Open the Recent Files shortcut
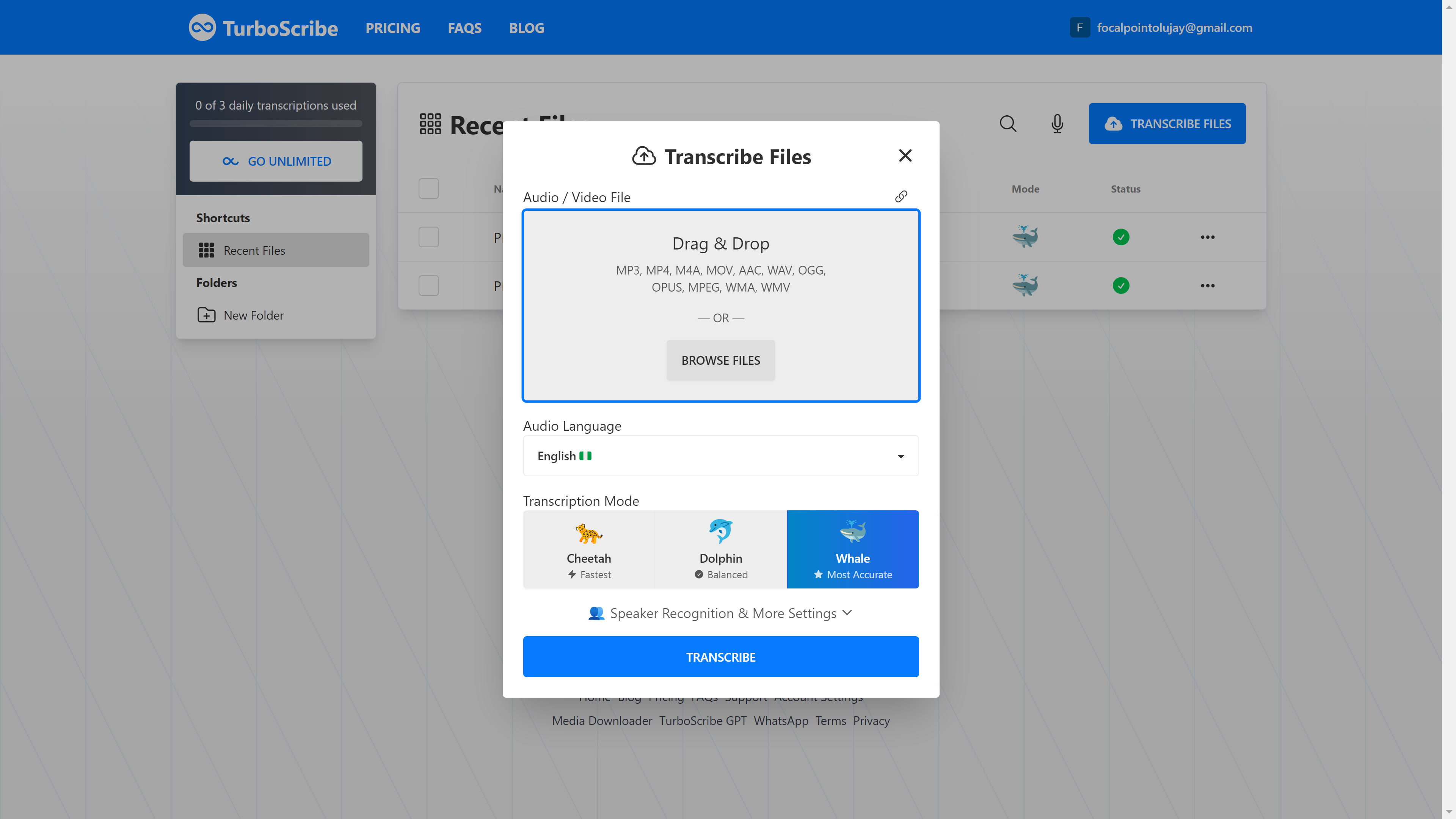This screenshot has width=1456, height=819. [276, 250]
